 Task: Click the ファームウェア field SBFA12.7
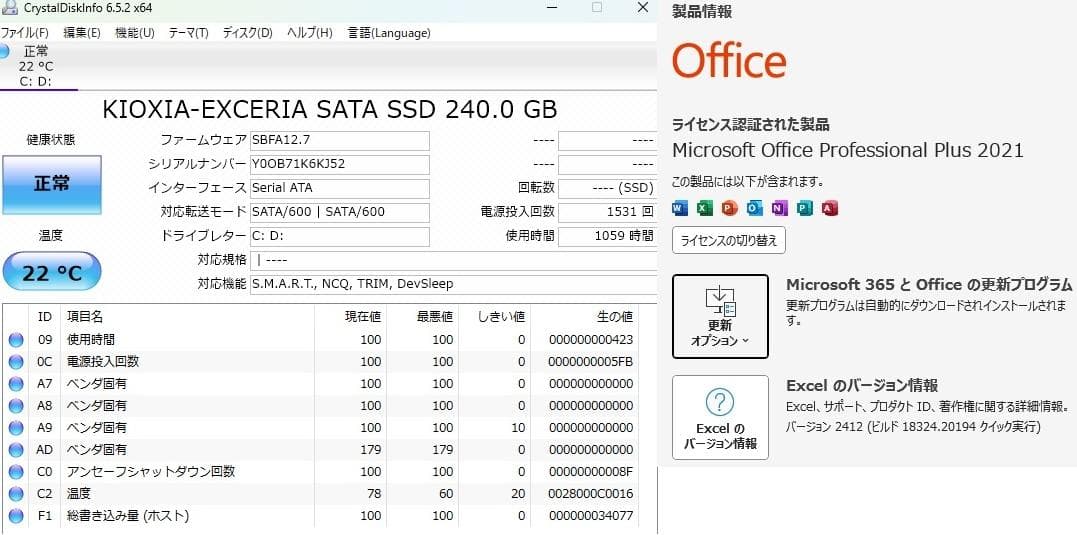[x=340, y=140]
